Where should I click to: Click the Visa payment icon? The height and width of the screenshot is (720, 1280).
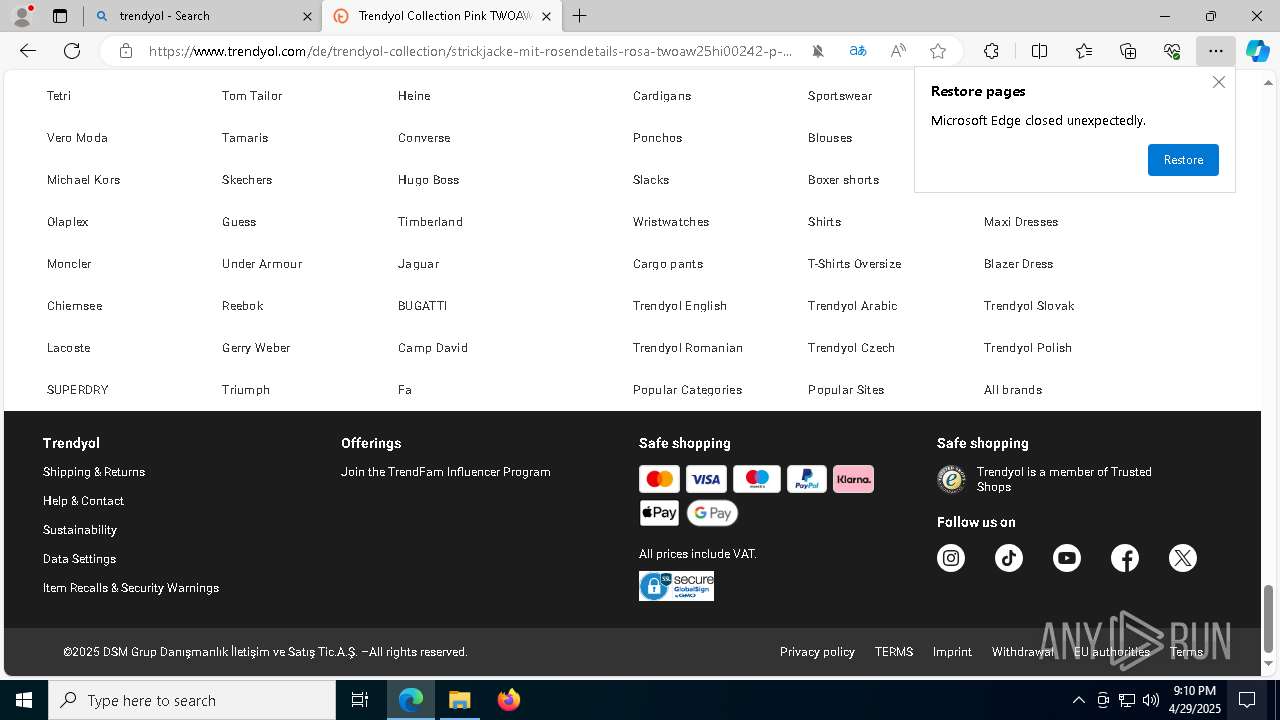click(x=706, y=479)
